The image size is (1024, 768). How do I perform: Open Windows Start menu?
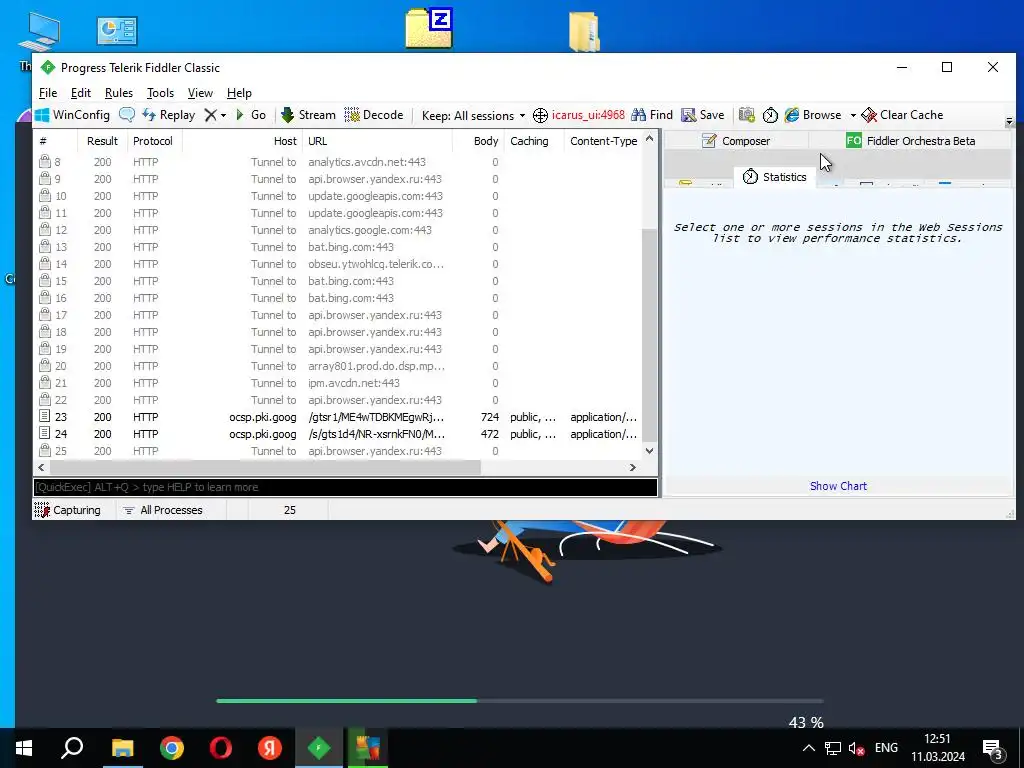click(24, 748)
